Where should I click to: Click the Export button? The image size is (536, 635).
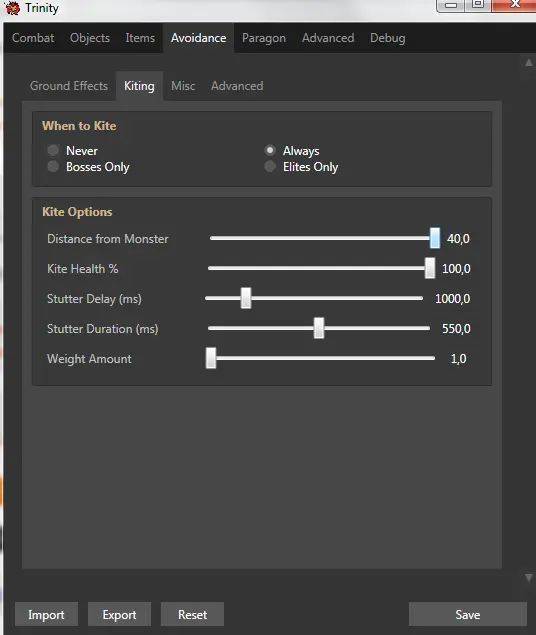coord(119,614)
